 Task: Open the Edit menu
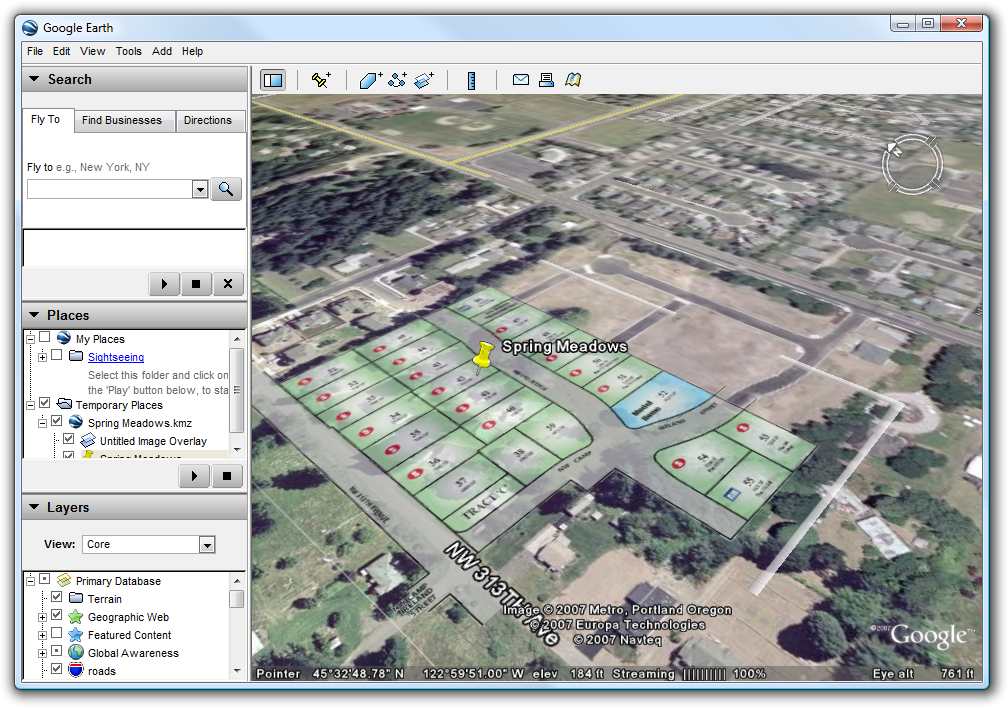(62, 51)
